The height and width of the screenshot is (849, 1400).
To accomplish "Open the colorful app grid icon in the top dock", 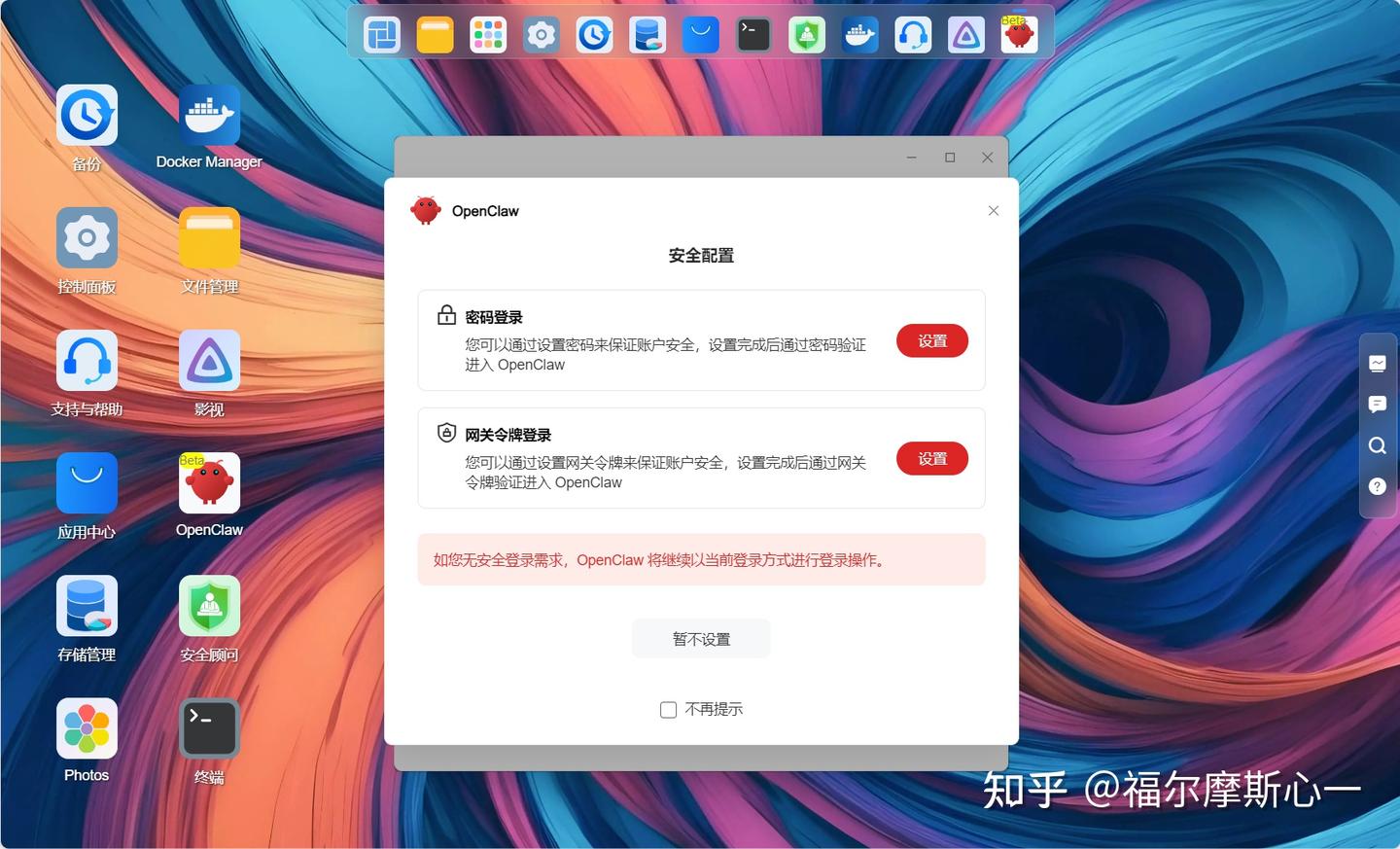I will (x=488, y=35).
